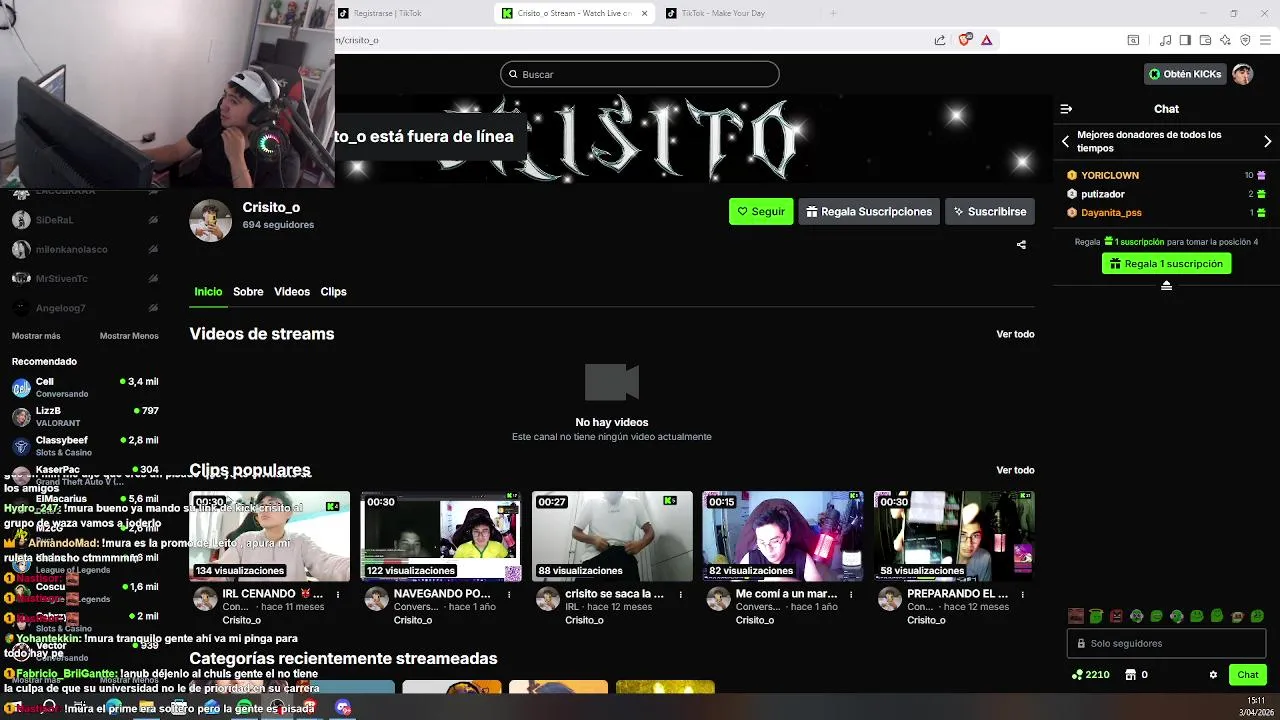Viewport: 1280px width, 720px height.
Task: Click the share page icon in address bar
Action: (x=940, y=40)
